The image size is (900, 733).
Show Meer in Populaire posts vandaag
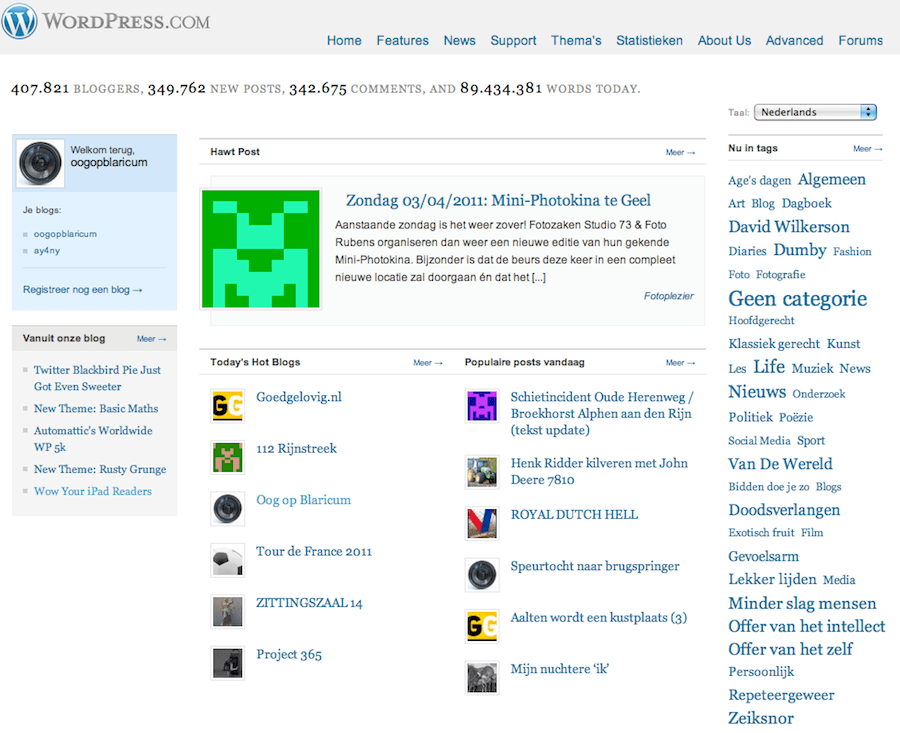(x=680, y=363)
